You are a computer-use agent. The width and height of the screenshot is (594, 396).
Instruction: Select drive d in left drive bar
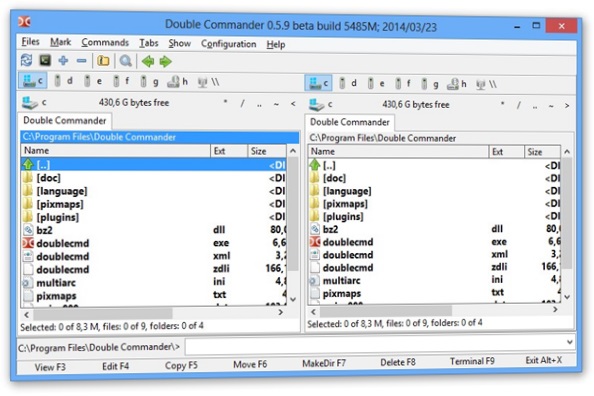pyautogui.click(x=63, y=81)
